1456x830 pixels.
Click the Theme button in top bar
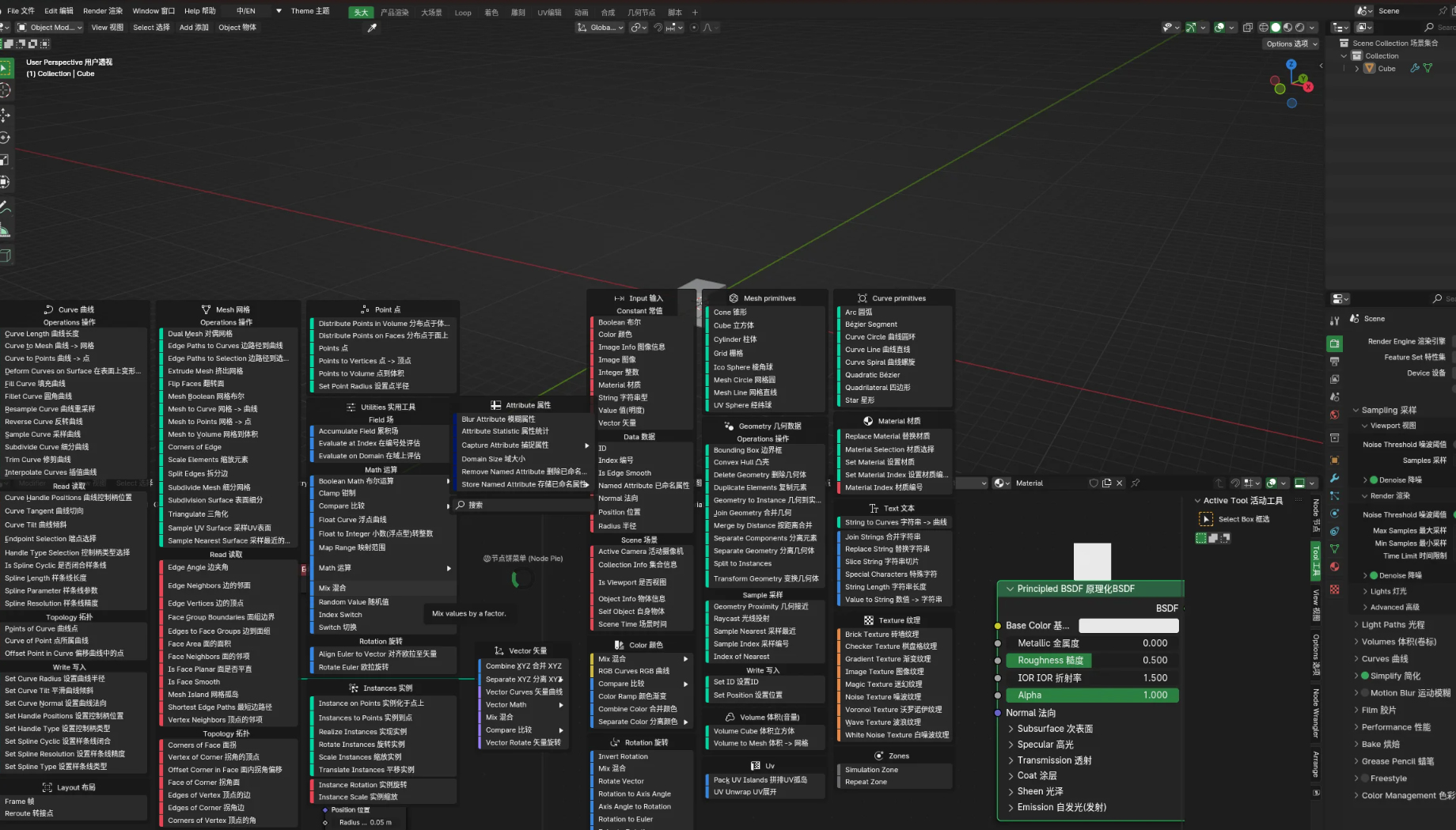click(309, 11)
